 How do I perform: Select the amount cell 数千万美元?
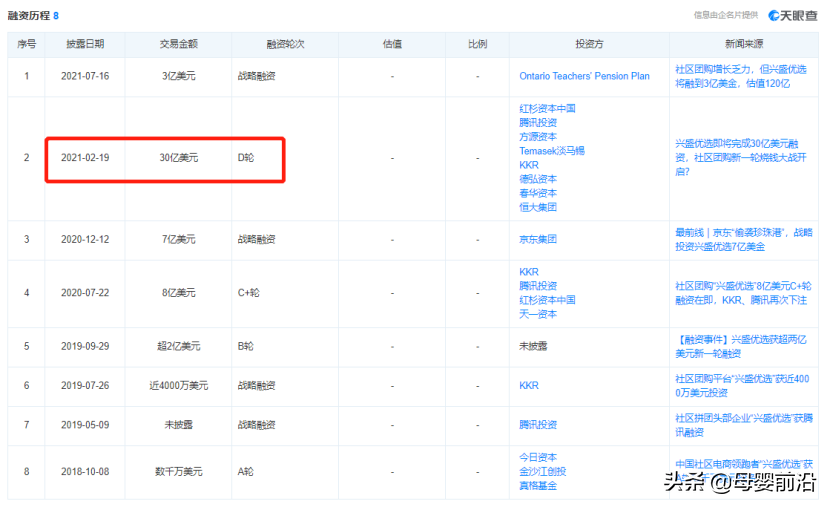(179, 472)
